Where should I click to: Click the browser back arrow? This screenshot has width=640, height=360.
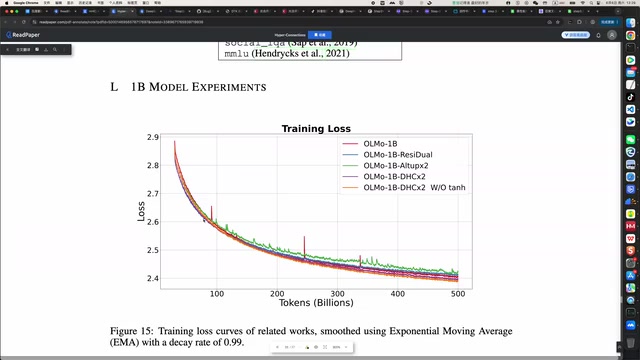click(x=6, y=22)
